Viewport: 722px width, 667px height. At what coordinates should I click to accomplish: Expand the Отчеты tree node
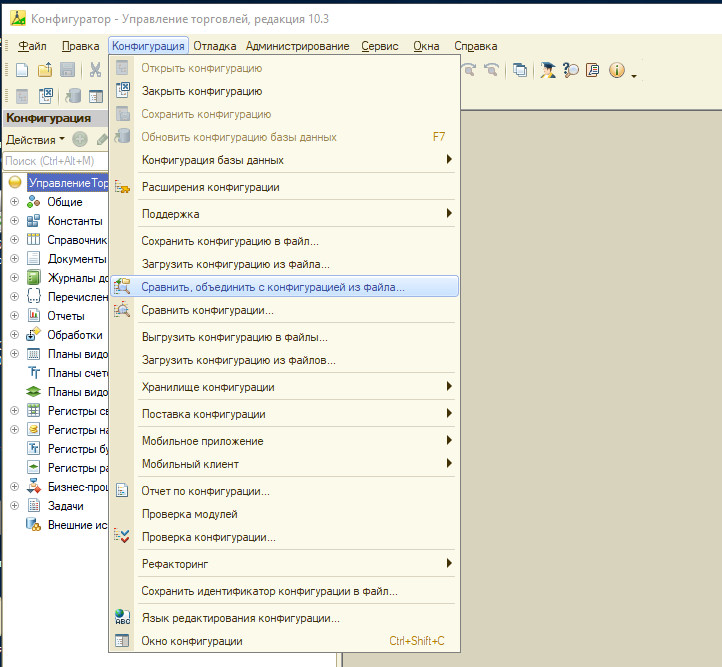click(14, 316)
